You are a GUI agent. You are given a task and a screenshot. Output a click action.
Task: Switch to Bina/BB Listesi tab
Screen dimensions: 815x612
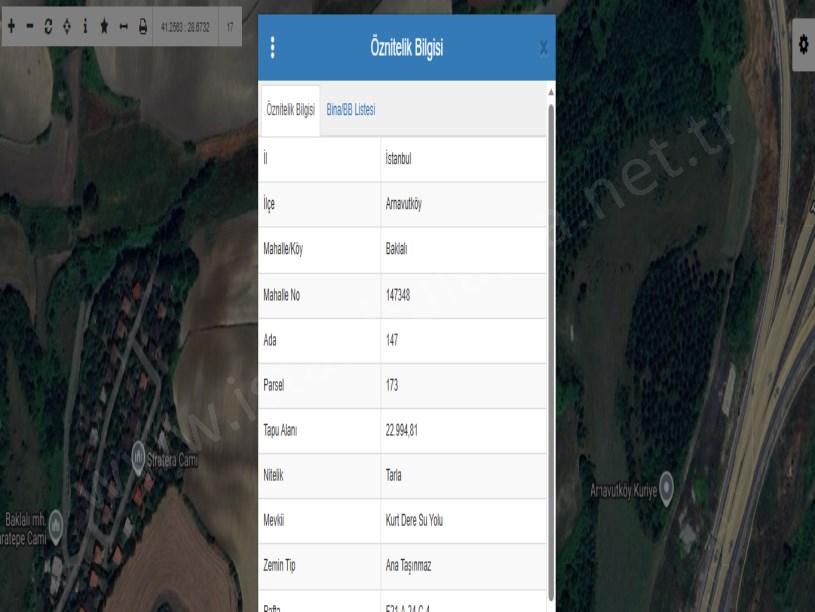tap(351, 110)
